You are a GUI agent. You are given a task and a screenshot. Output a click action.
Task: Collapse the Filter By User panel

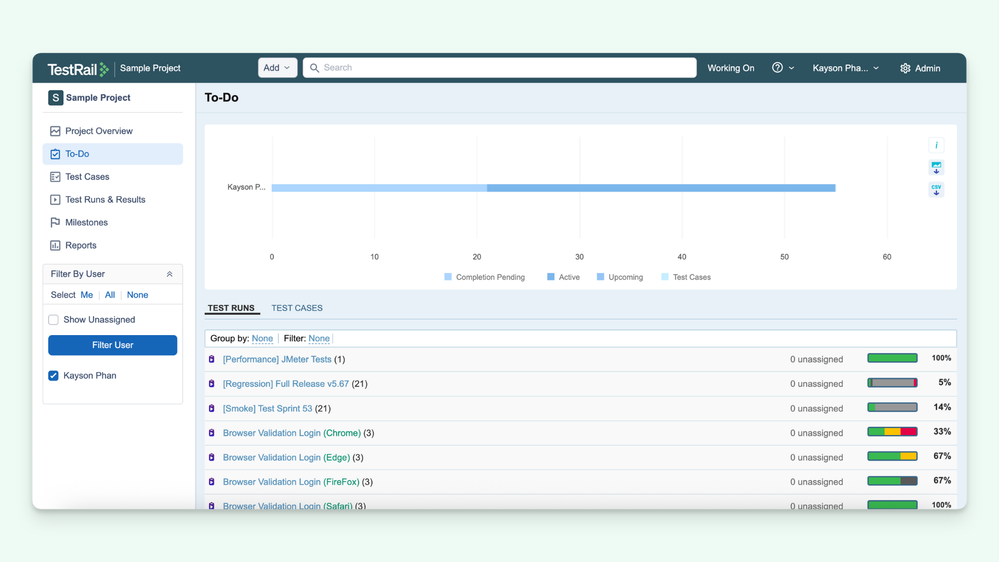(x=169, y=274)
